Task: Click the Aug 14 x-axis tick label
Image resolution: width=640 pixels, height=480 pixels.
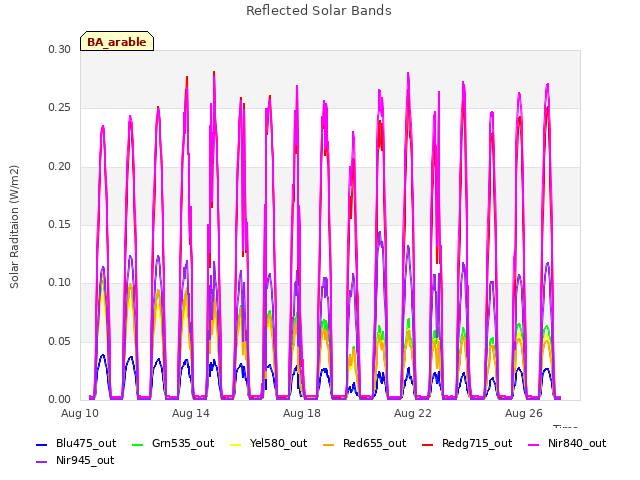Action: 191,413
